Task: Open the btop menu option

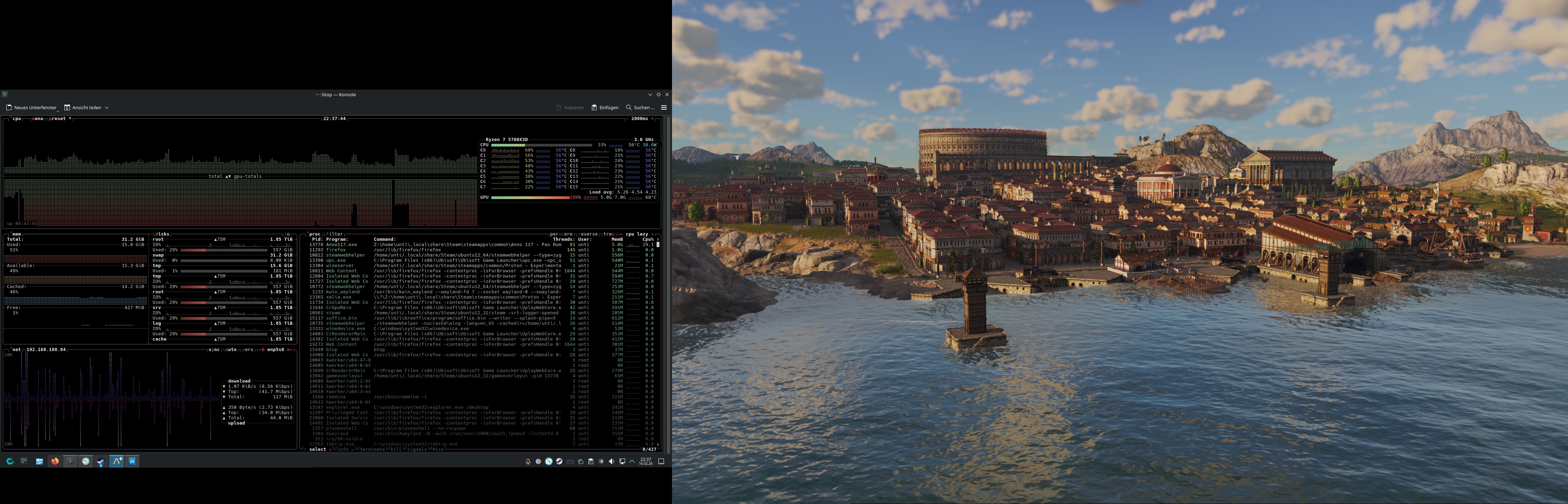Action: click(x=38, y=119)
